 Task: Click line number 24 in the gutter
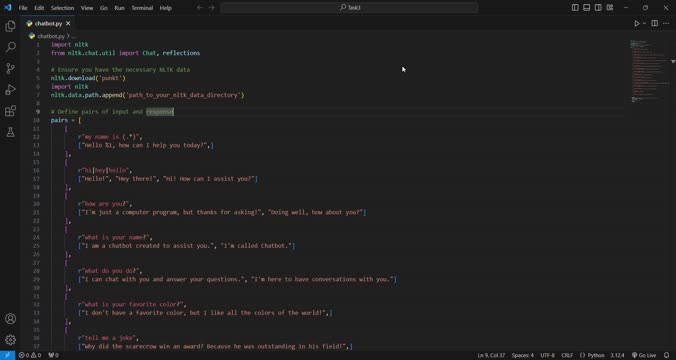36,238
